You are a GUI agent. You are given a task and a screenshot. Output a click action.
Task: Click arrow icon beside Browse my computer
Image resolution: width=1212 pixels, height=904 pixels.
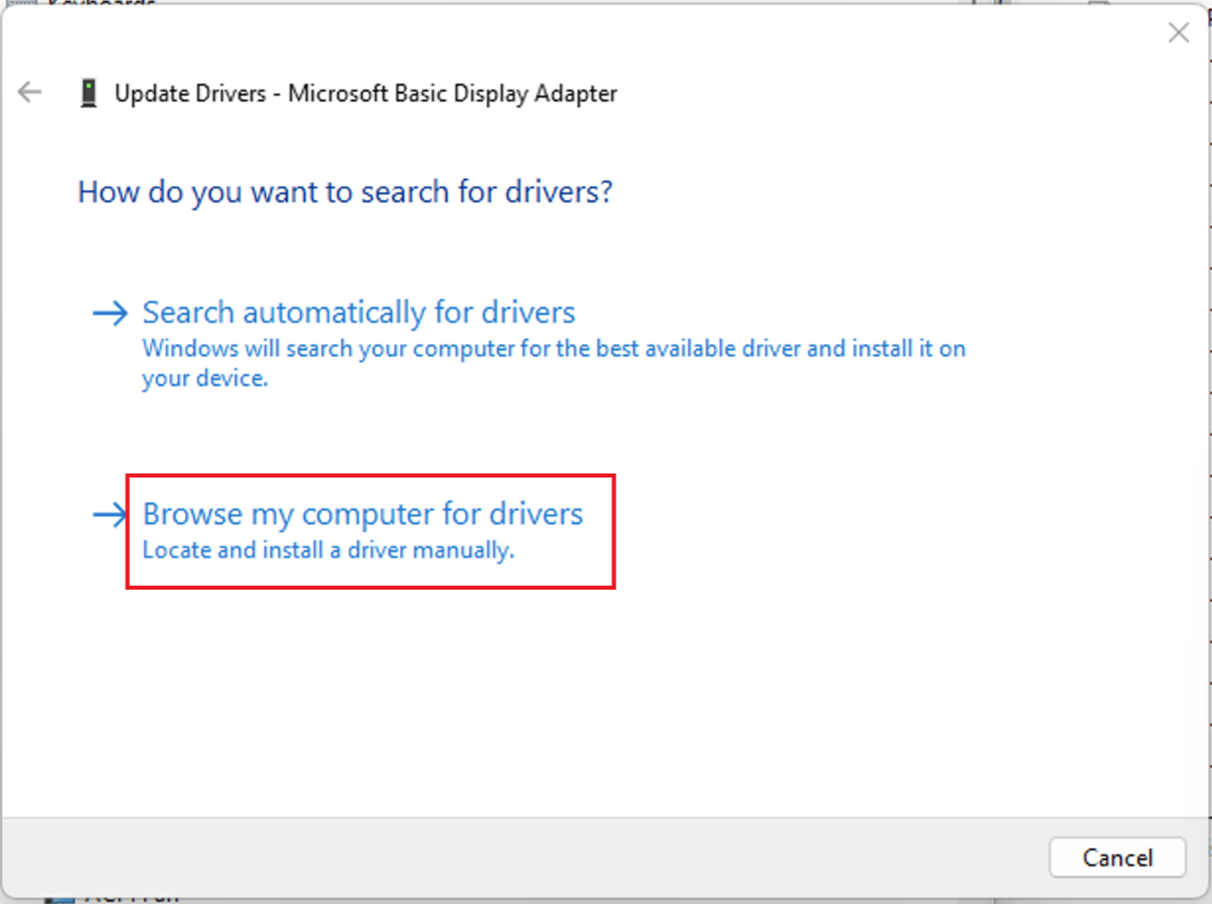click(110, 514)
